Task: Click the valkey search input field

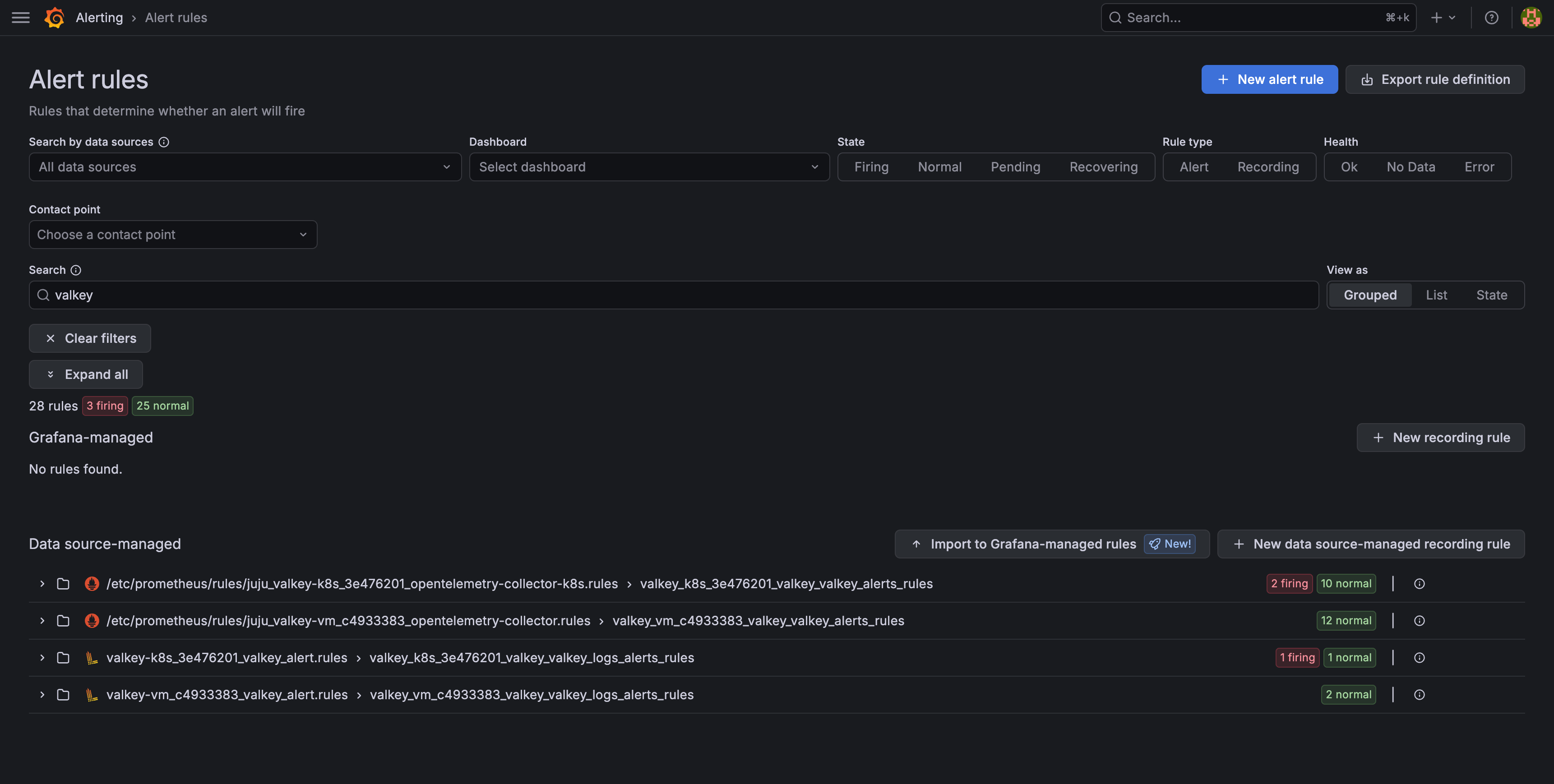Action: tap(674, 295)
